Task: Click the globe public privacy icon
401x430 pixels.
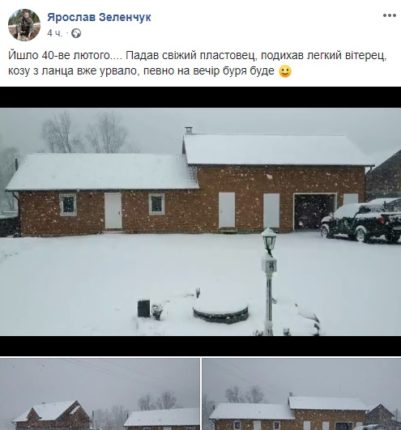Action: tap(76, 33)
